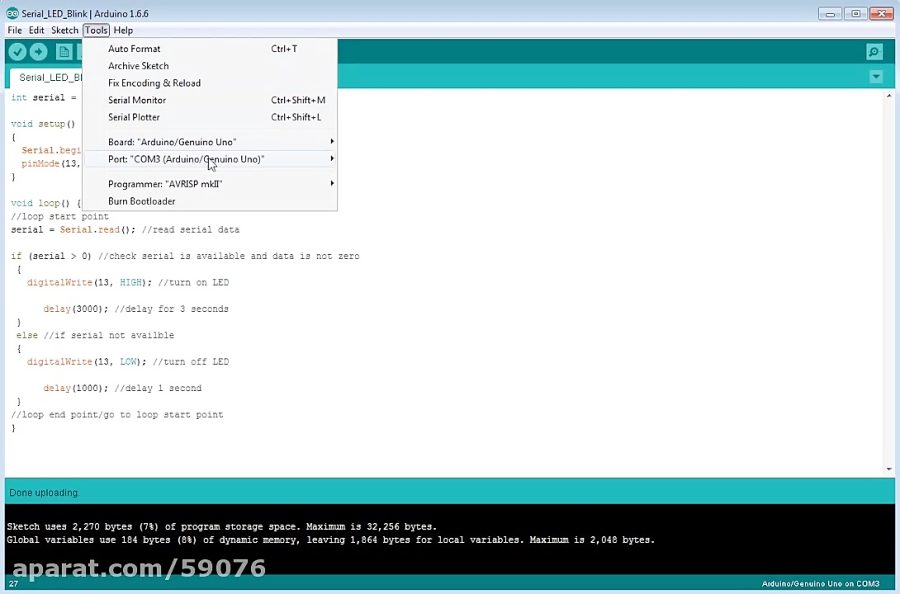Open the Sketch menu
The image size is (900, 594).
pos(64,30)
